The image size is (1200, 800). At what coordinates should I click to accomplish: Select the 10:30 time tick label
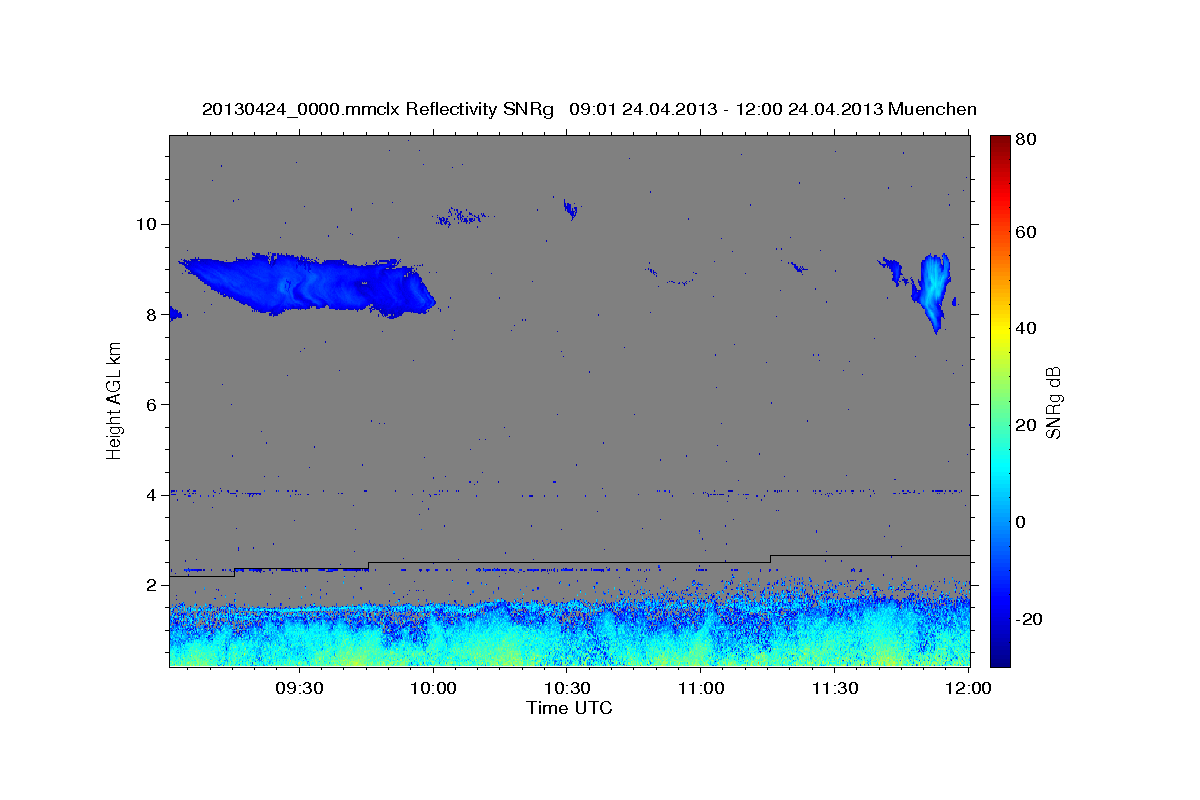point(567,689)
